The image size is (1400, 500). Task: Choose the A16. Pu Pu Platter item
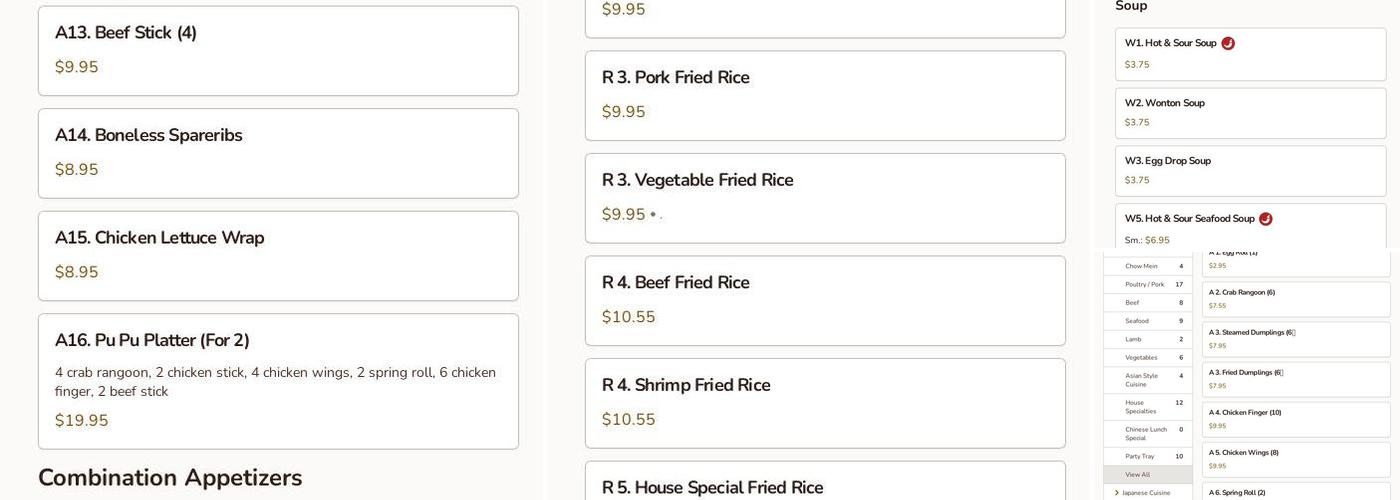278,381
